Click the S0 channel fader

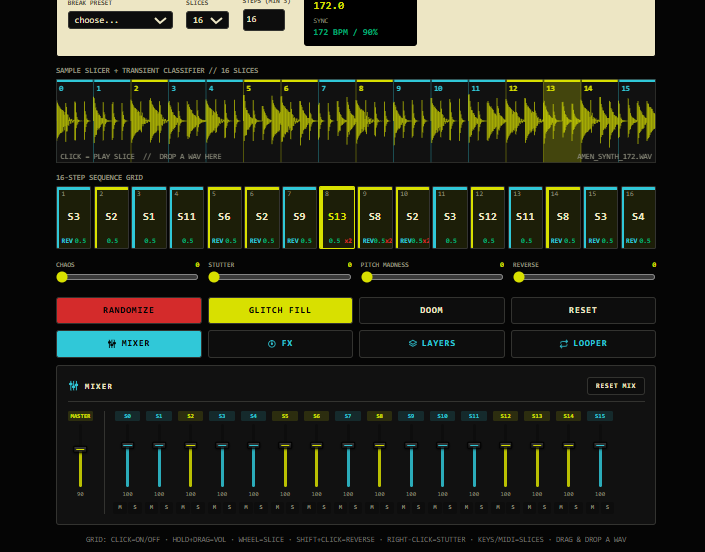coord(128,445)
